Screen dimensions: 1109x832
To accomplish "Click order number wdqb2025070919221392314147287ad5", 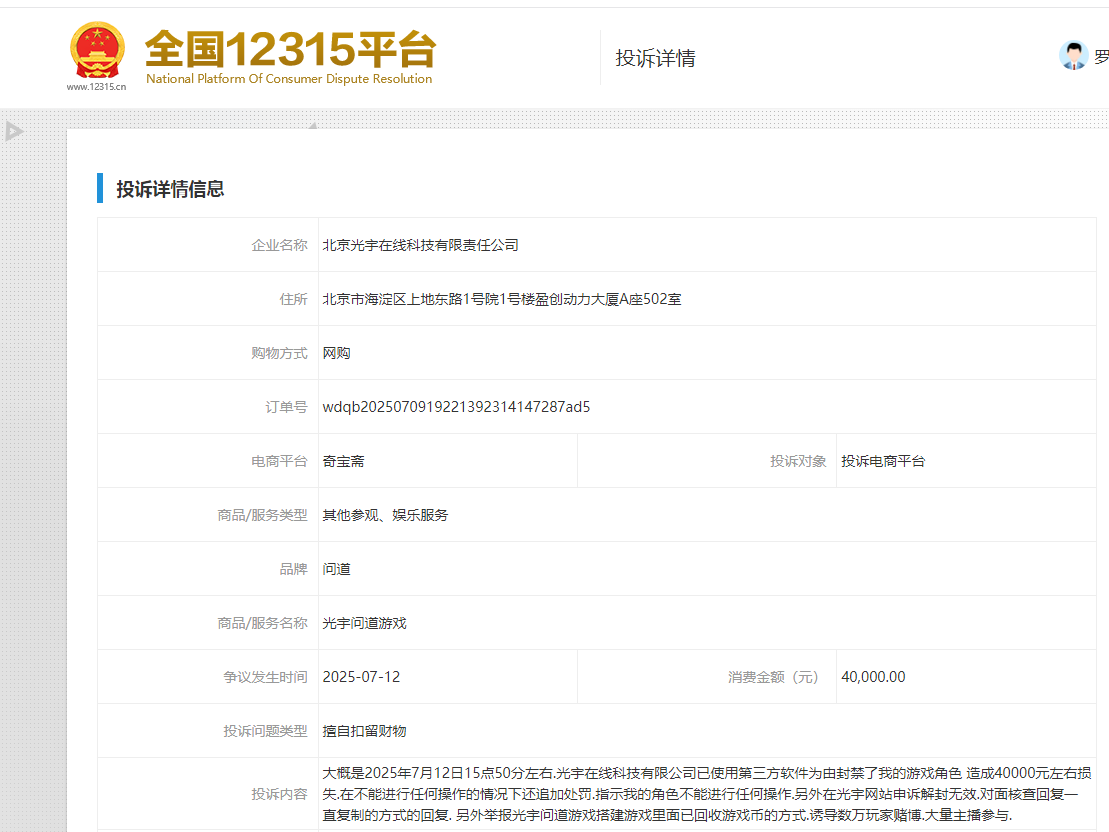I will click(x=456, y=407).
